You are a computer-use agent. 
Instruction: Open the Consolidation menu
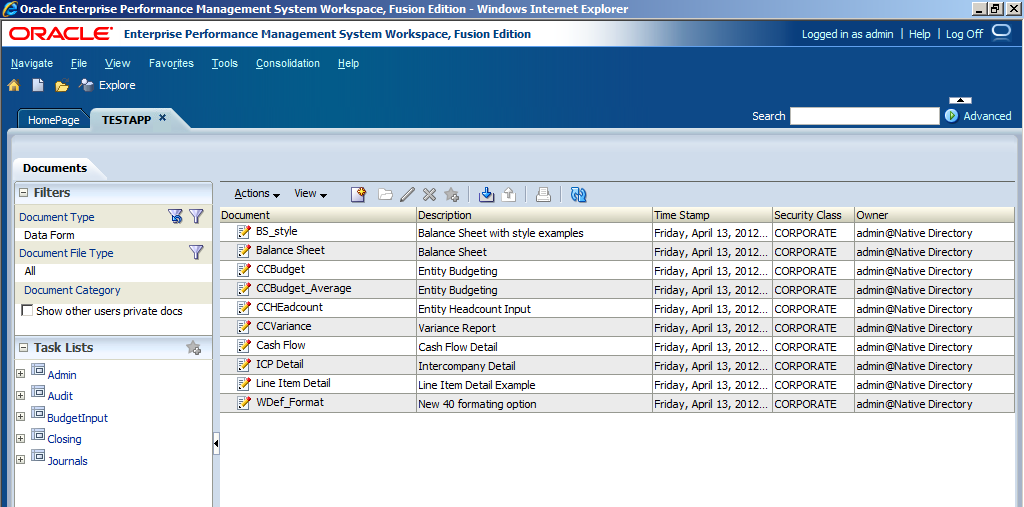288,63
